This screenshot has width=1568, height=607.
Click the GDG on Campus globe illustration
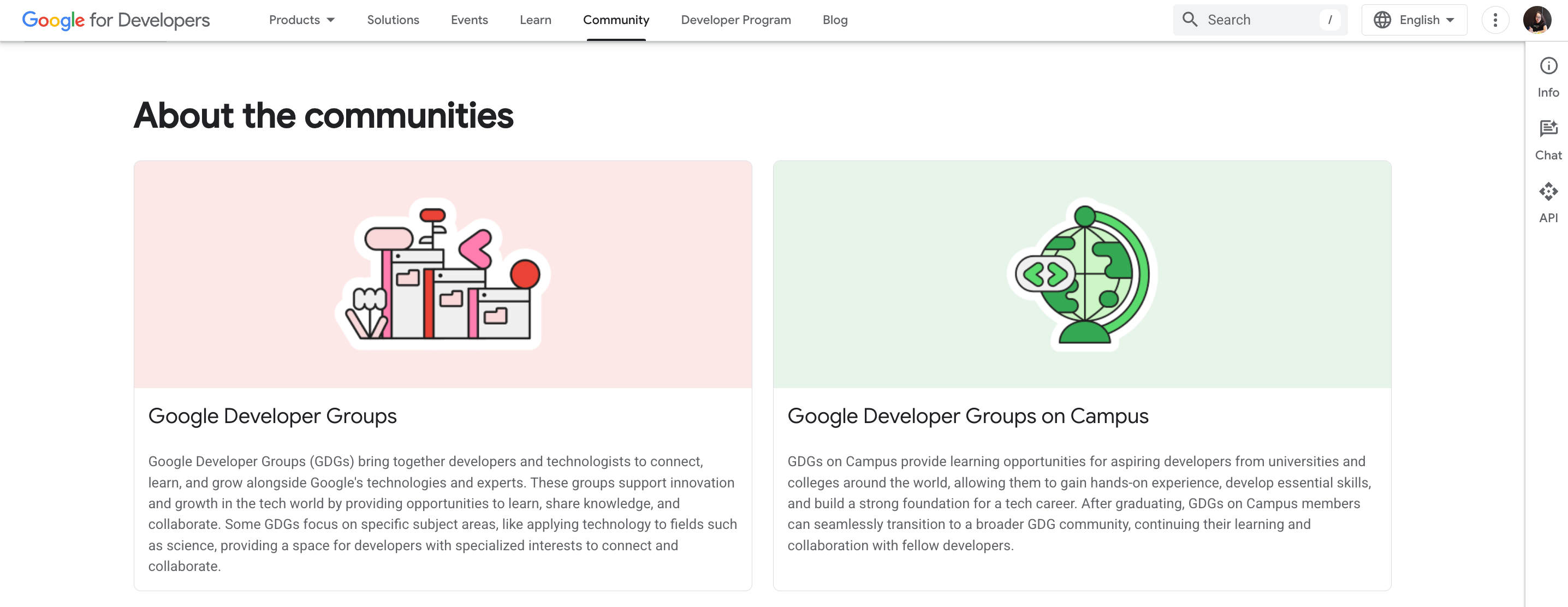click(x=1081, y=274)
